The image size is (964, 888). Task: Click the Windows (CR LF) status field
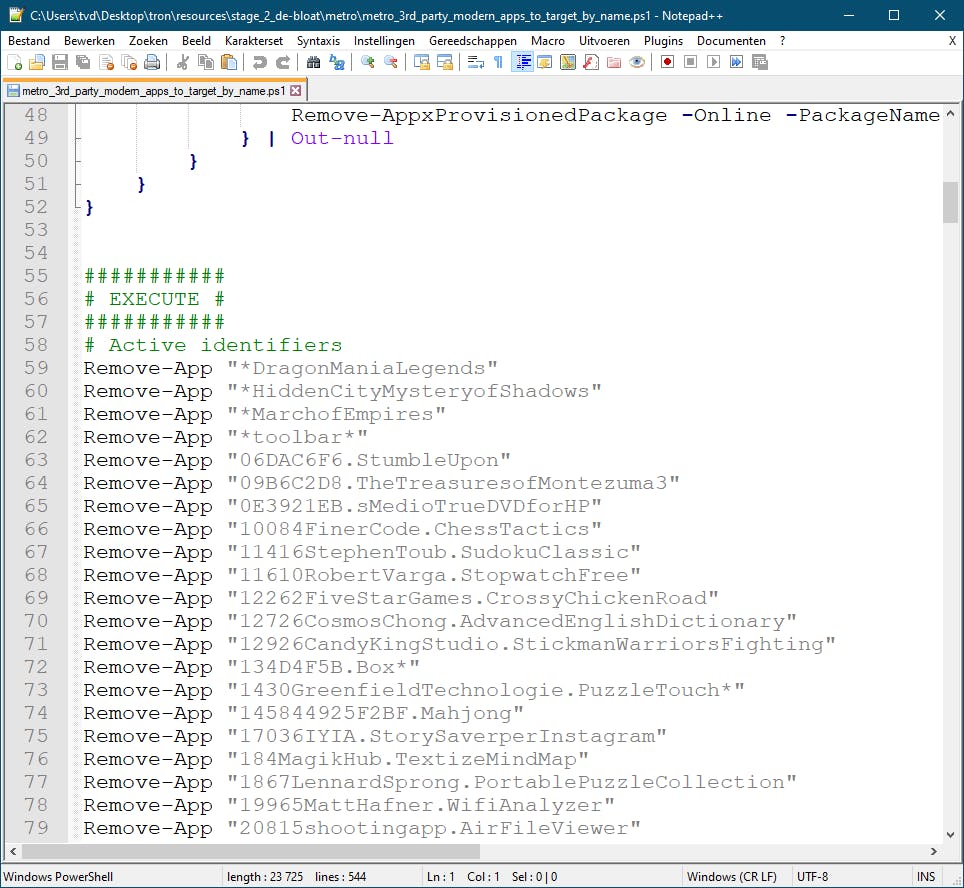point(733,877)
